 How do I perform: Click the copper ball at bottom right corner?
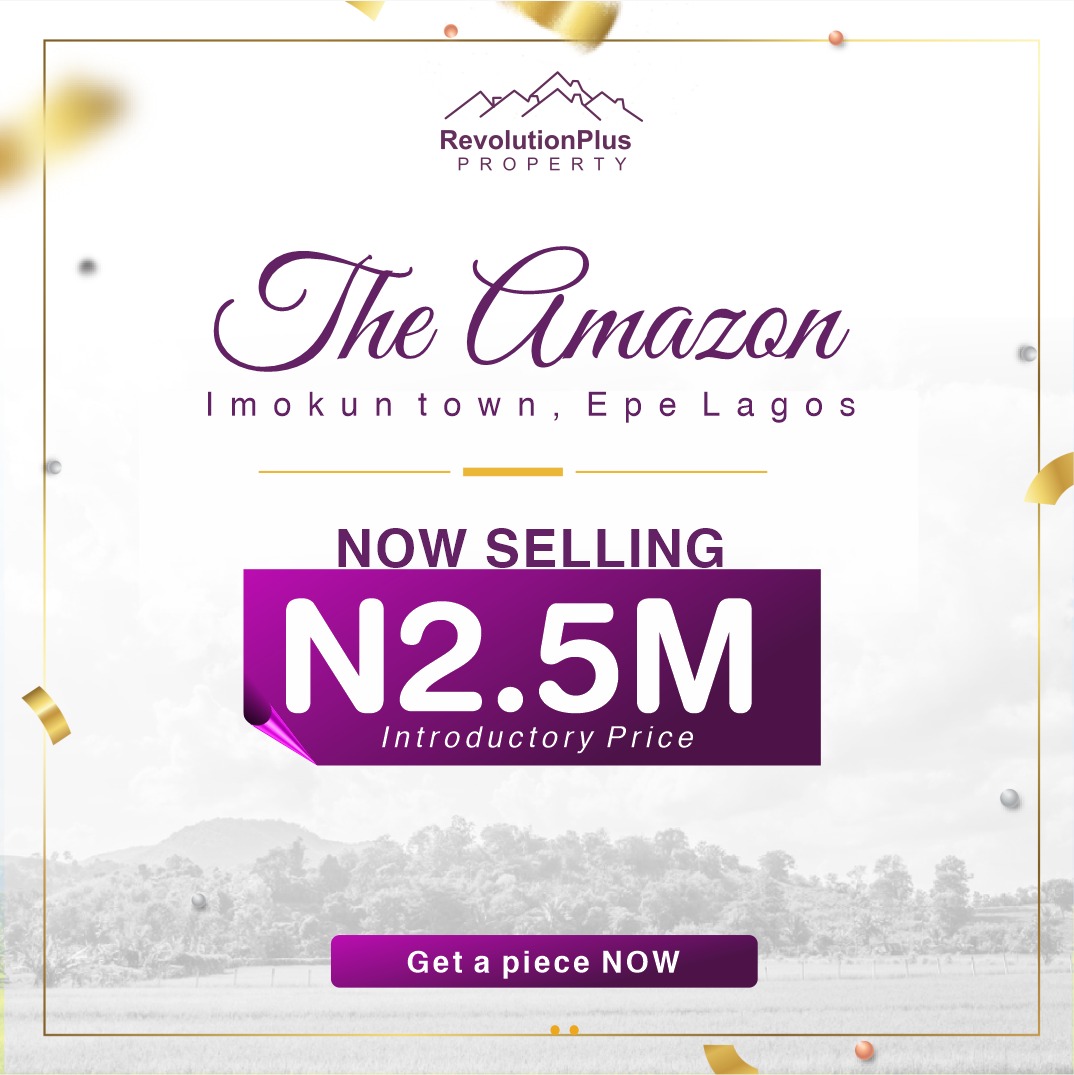[863, 1049]
